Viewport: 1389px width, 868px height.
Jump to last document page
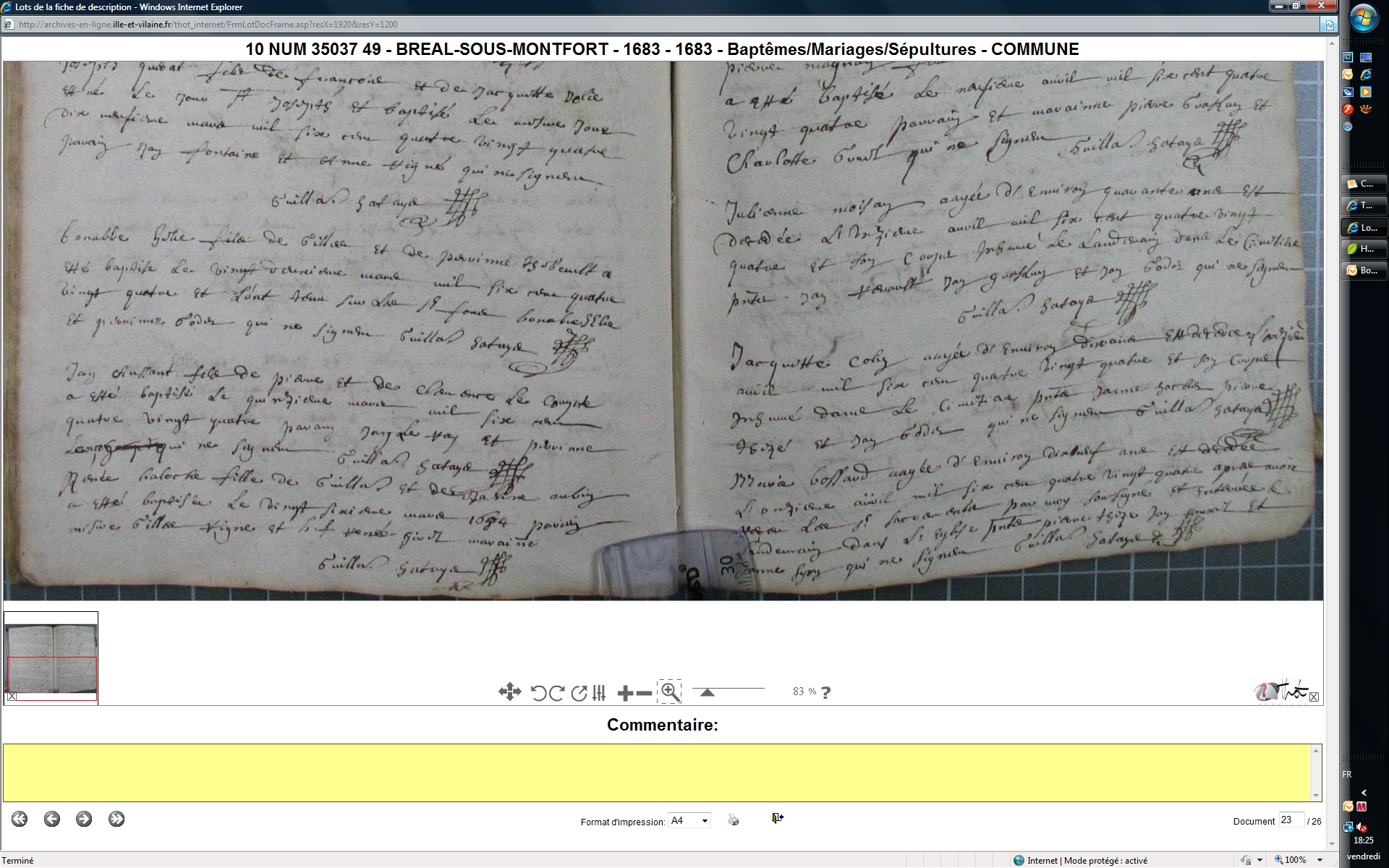[116, 819]
